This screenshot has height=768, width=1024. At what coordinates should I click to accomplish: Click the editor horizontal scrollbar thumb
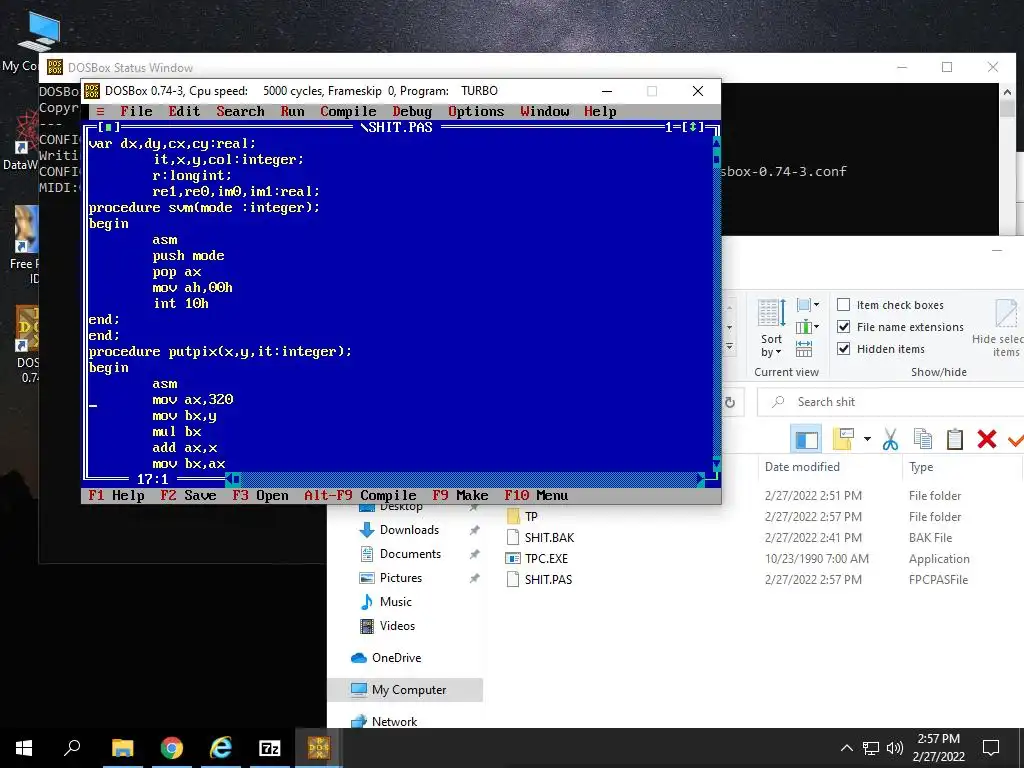tap(236, 479)
